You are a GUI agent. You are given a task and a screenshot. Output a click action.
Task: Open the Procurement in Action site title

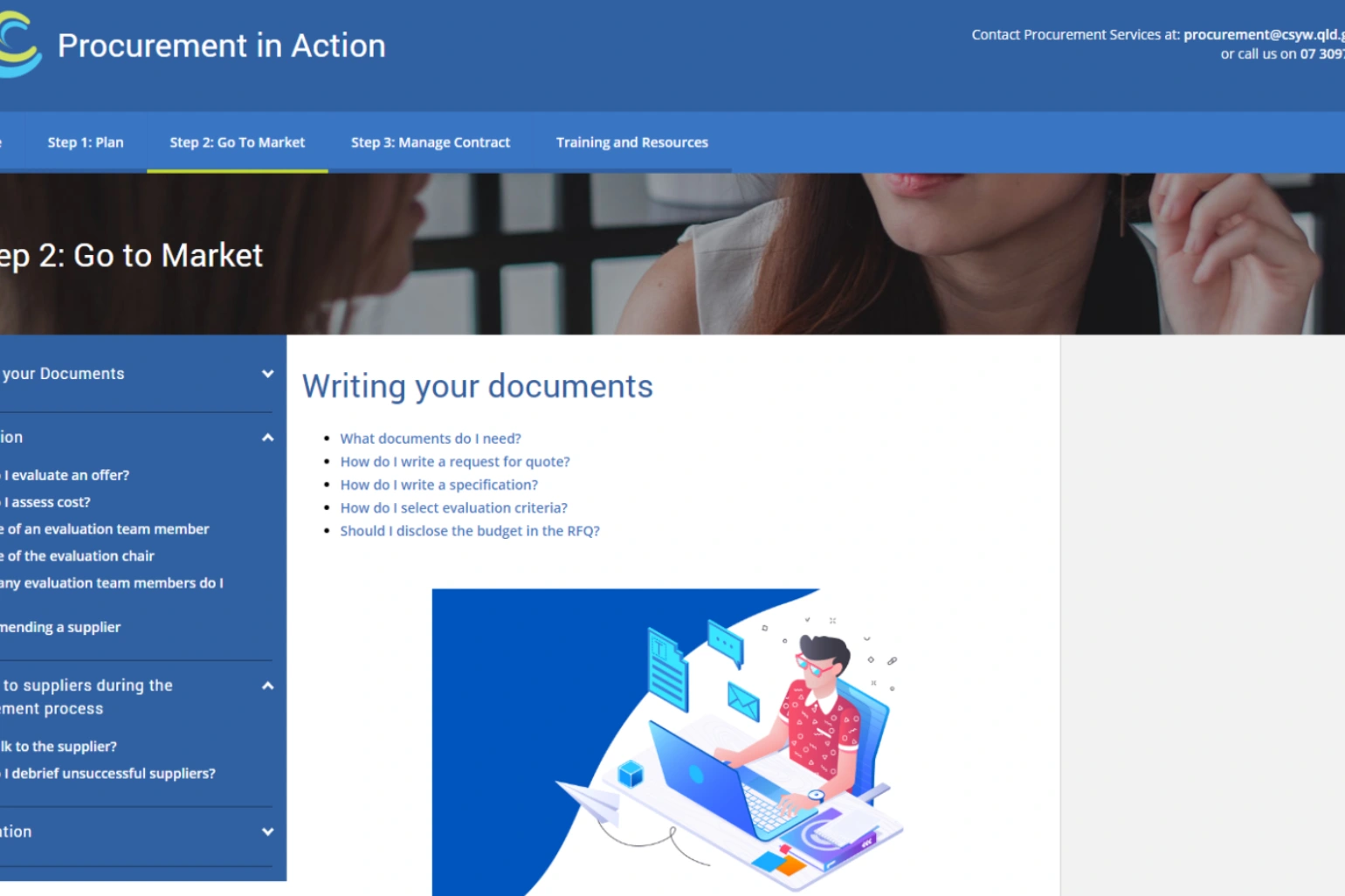[222, 45]
